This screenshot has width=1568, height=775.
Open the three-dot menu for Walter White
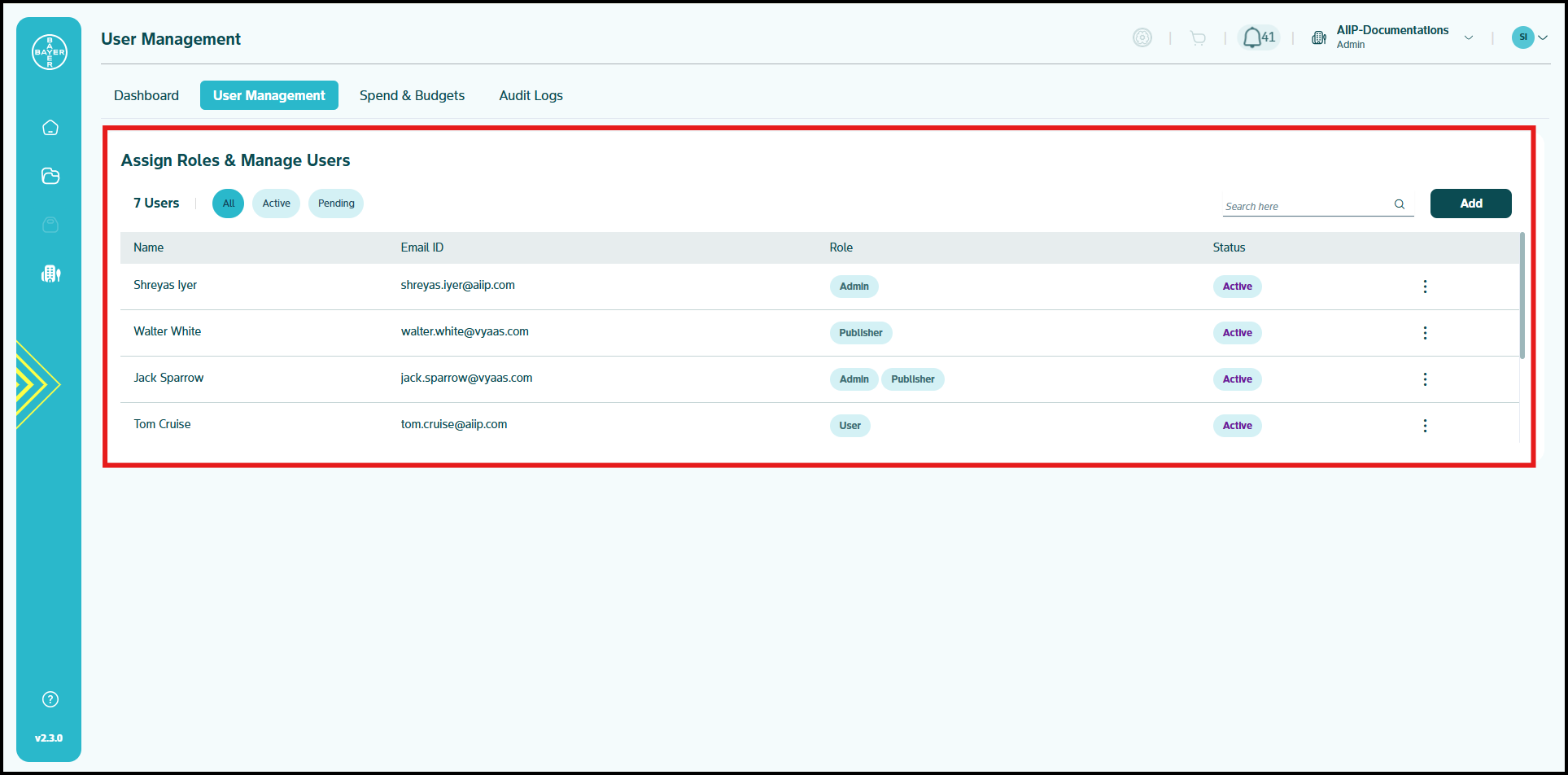pyautogui.click(x=1425, y=333)
